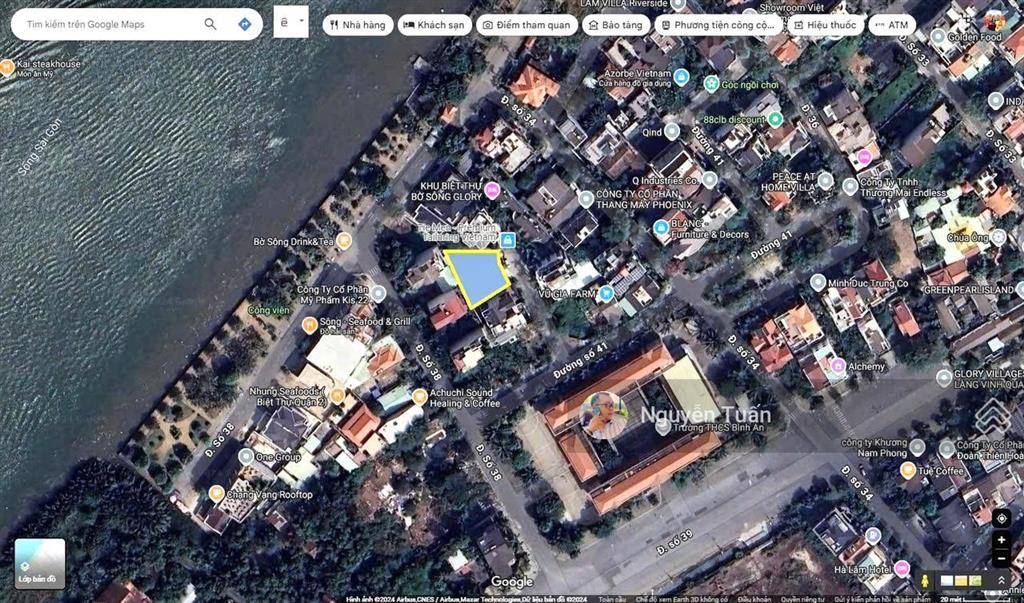
Task: Click the 'GREENPEARLISLAND' place label
Action: click(x=968, y=290)
